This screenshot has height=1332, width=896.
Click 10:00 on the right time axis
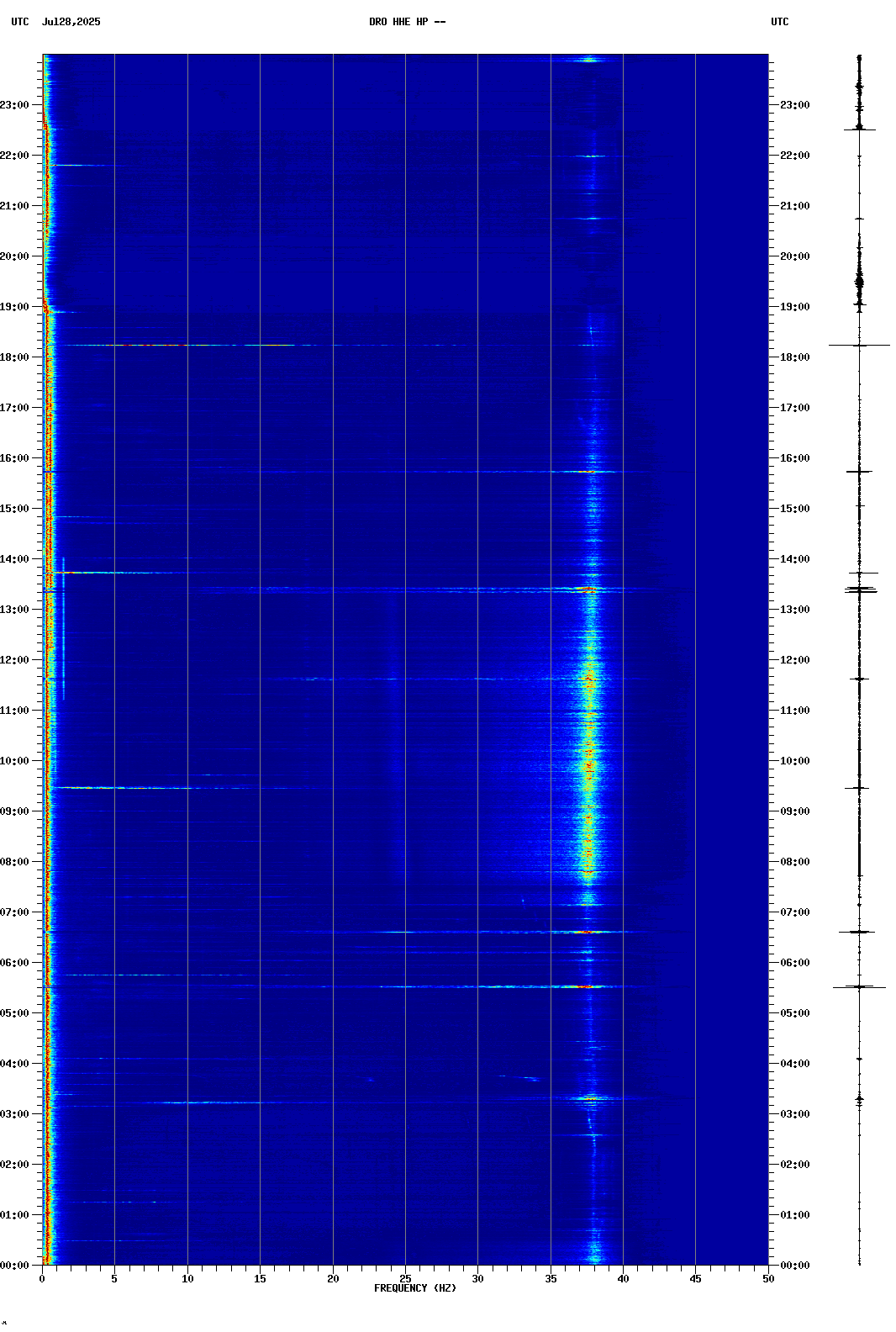point(795,761)
